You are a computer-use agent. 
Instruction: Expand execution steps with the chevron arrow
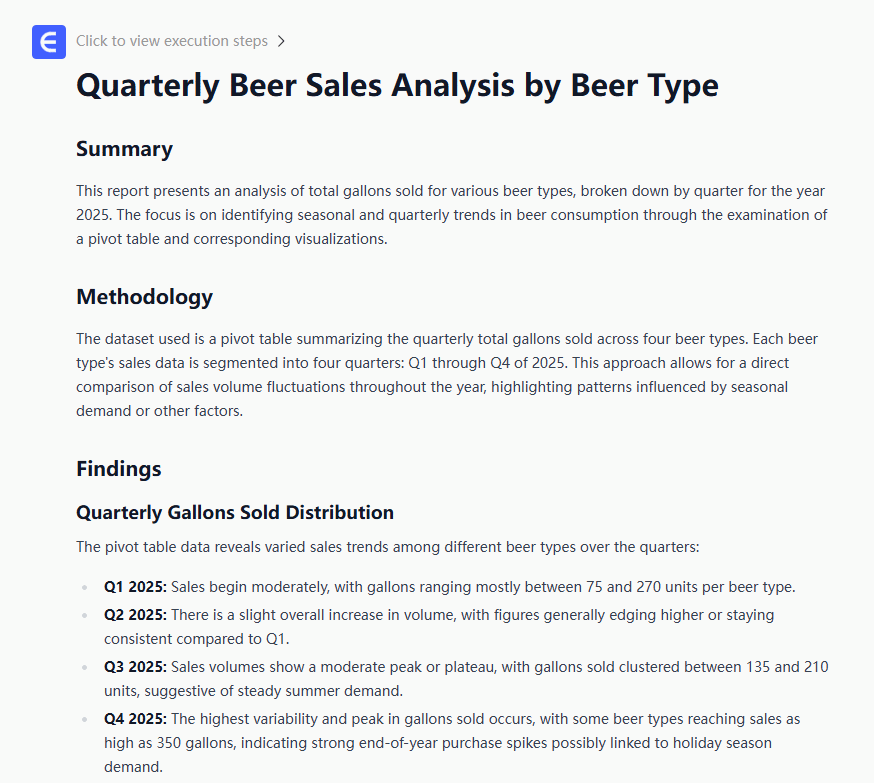point(282,41)
